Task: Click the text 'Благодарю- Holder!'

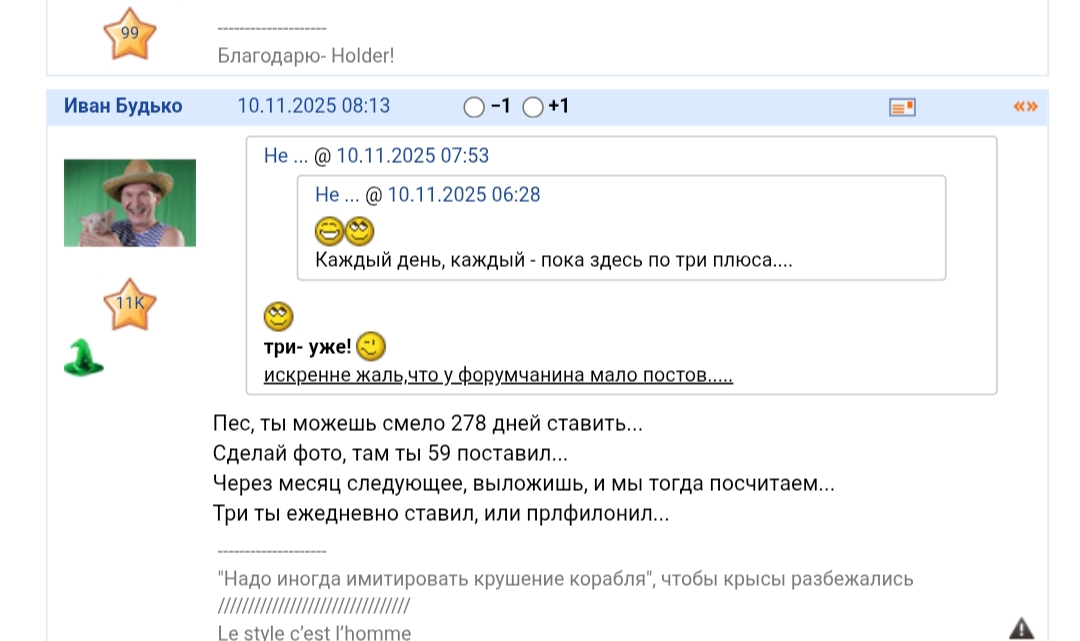Action: [306, 56]
